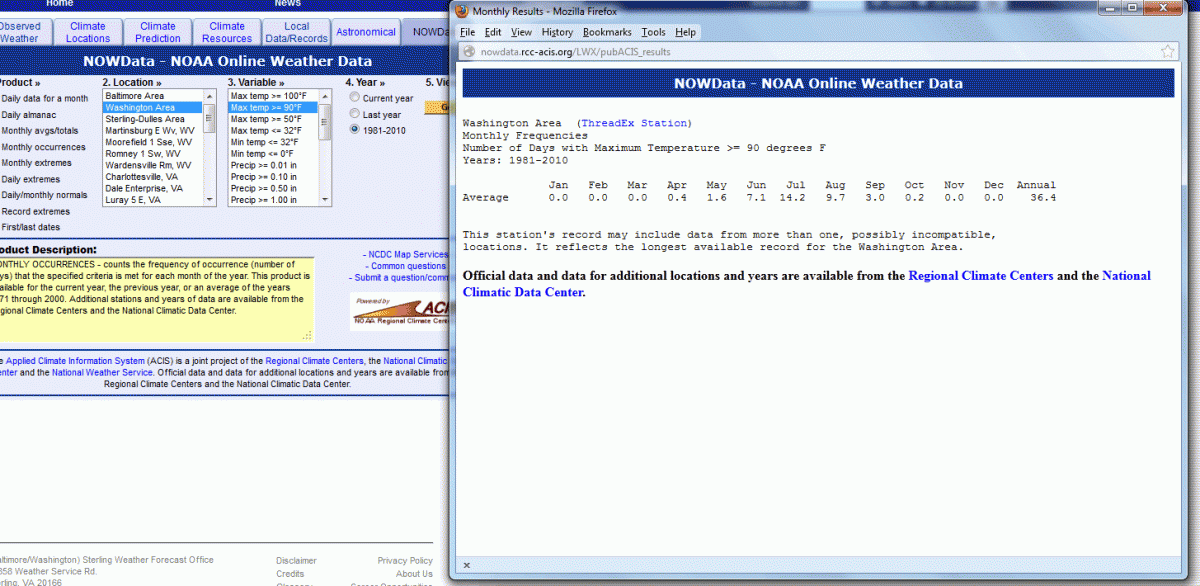This screenshot has height=586, width=1200.
Task: Choose the Monthly occurrences product
Action: pyautogui.click(x=43, y=147)
